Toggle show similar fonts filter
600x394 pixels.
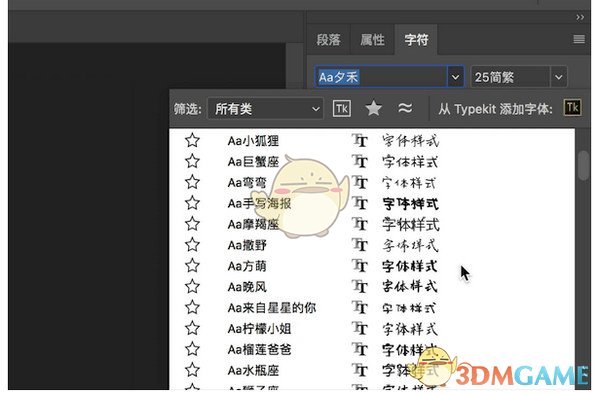point(405,108)
